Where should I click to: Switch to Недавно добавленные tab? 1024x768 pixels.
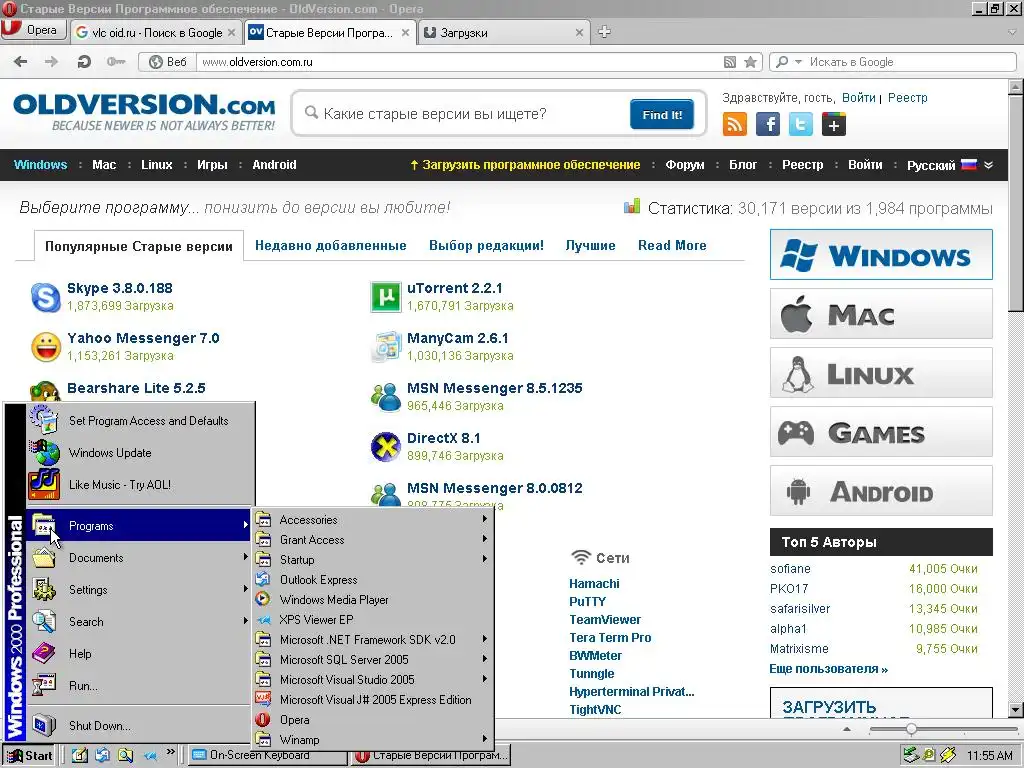pos(330,246)
